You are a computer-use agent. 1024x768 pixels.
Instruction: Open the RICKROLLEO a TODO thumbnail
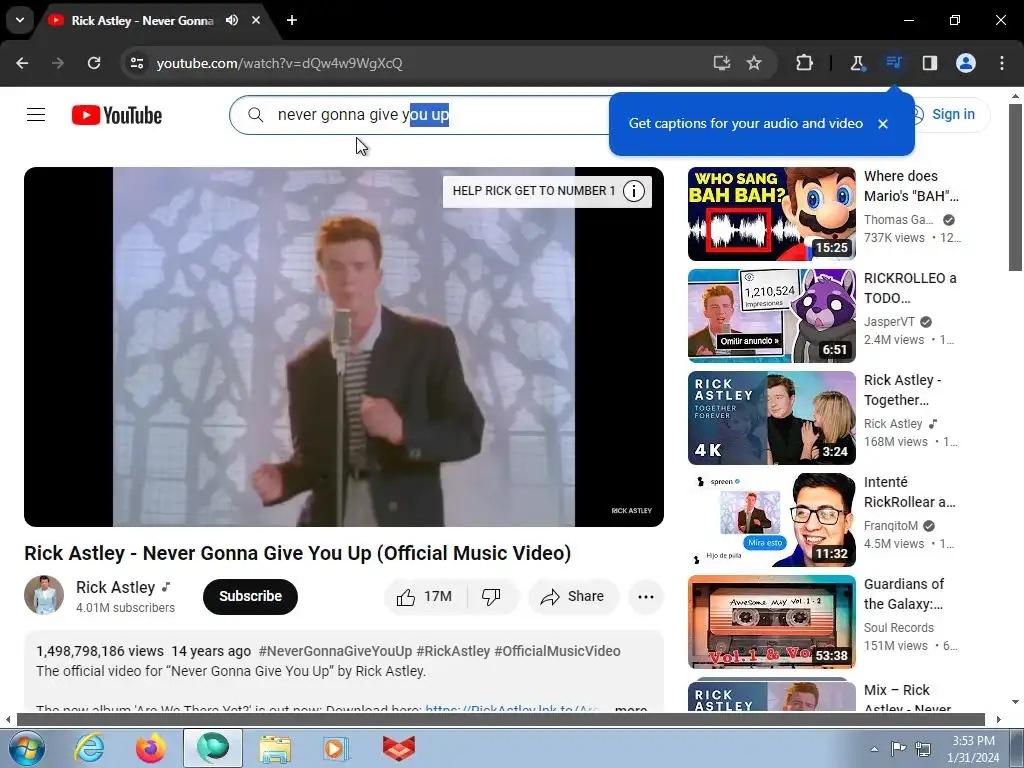[x=771, y=315]
